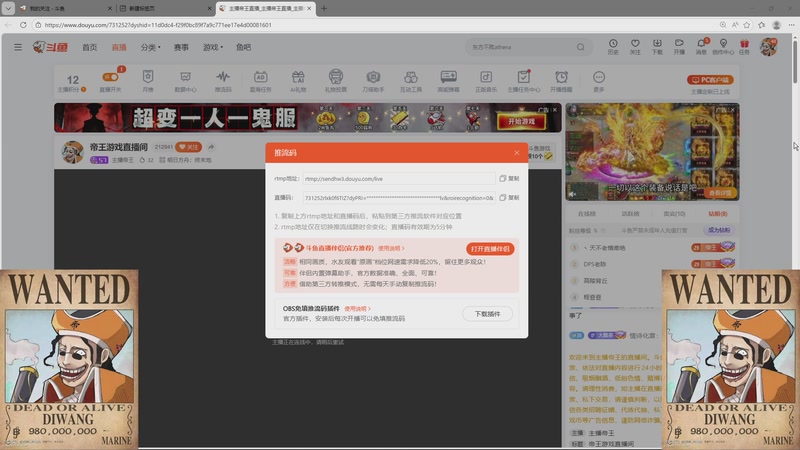Switch to the 我的关注 browser tab

[64, 8]
